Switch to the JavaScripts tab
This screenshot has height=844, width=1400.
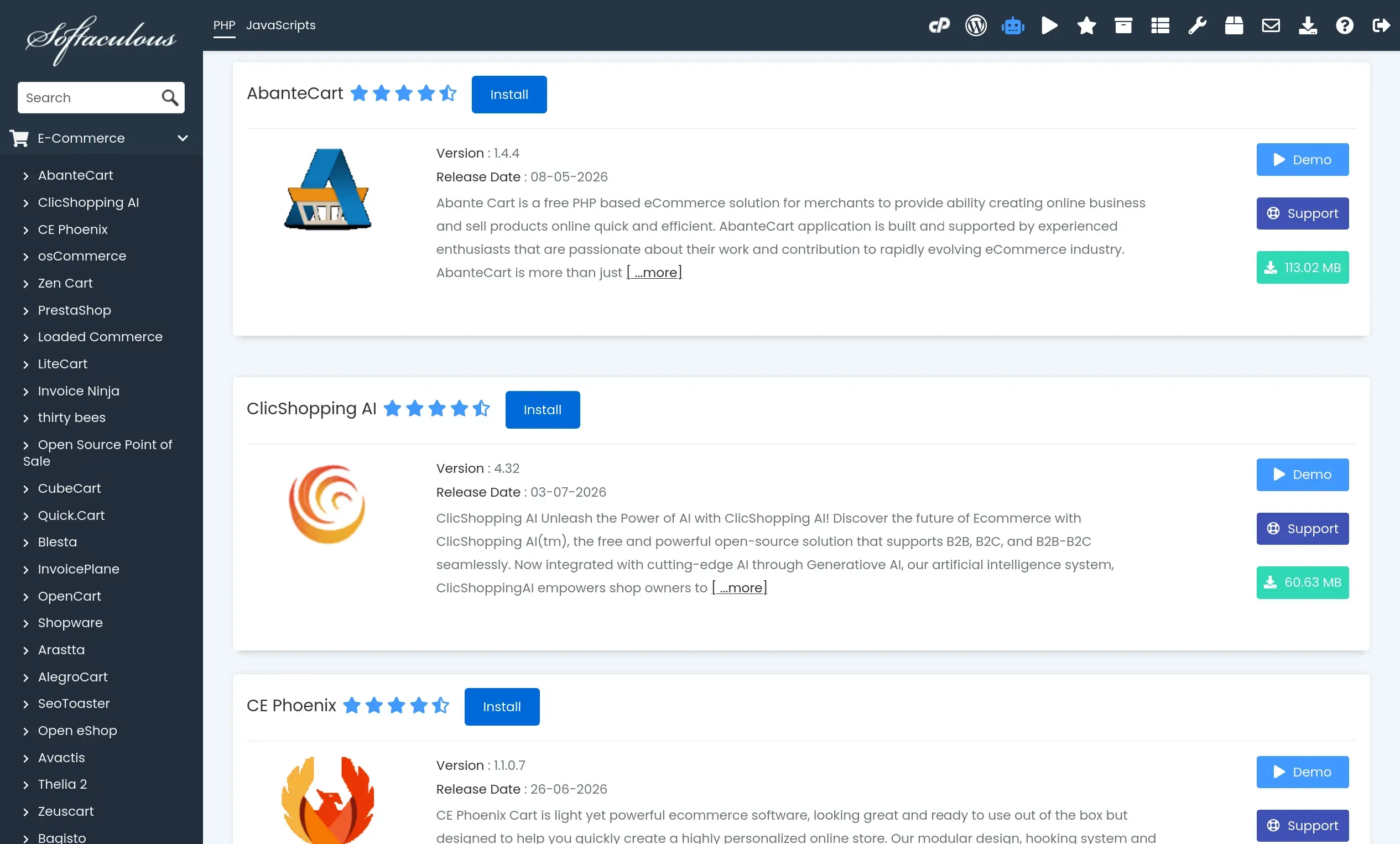click(280, 25)
